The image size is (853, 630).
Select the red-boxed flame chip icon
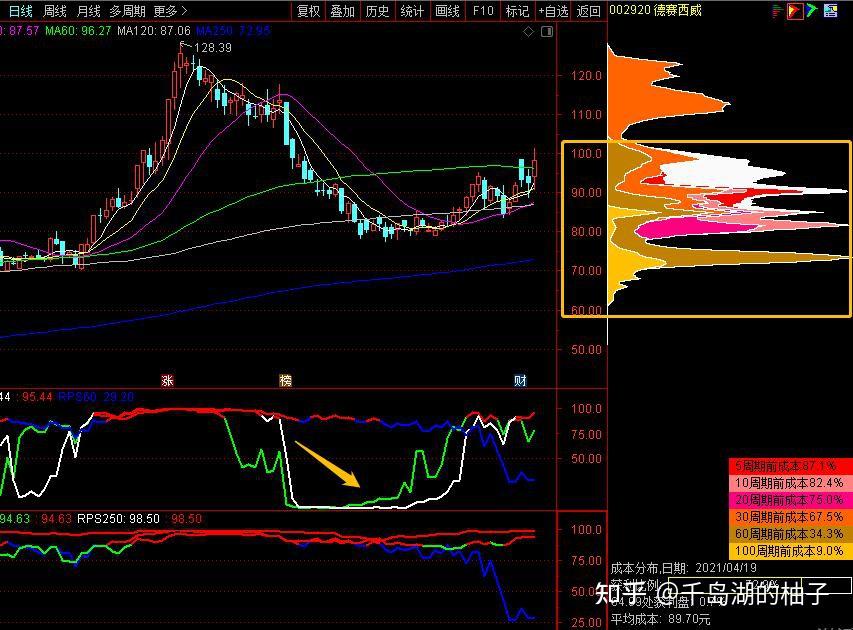(794, 10)
